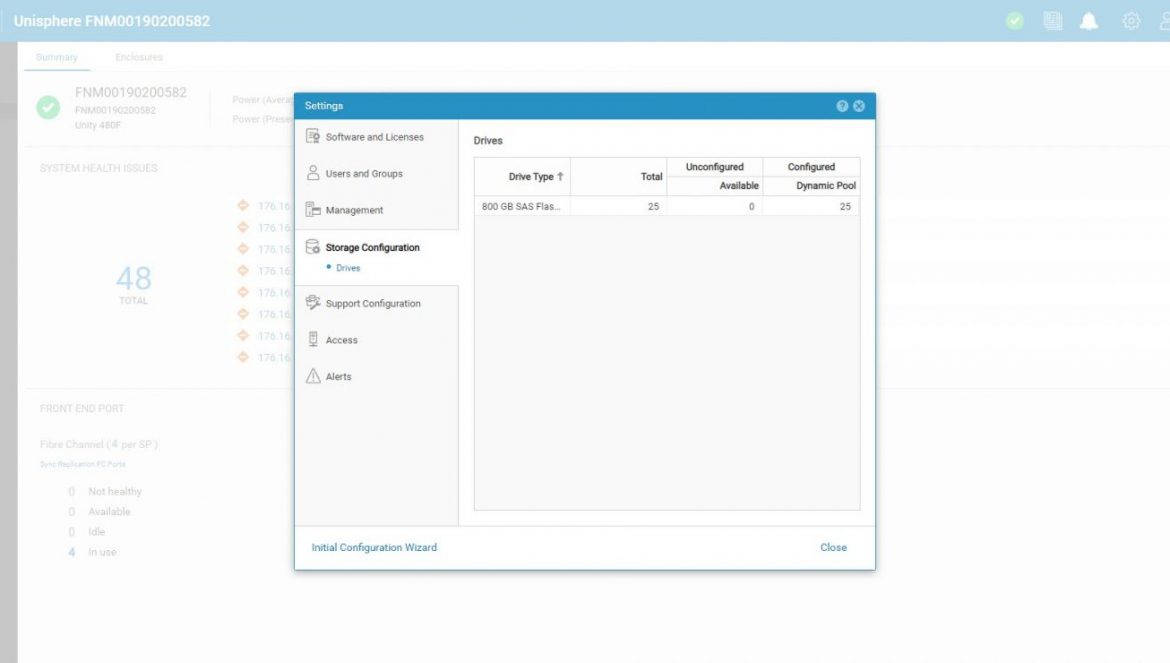Open Users and Groups settings section

[x=364, y=174]
